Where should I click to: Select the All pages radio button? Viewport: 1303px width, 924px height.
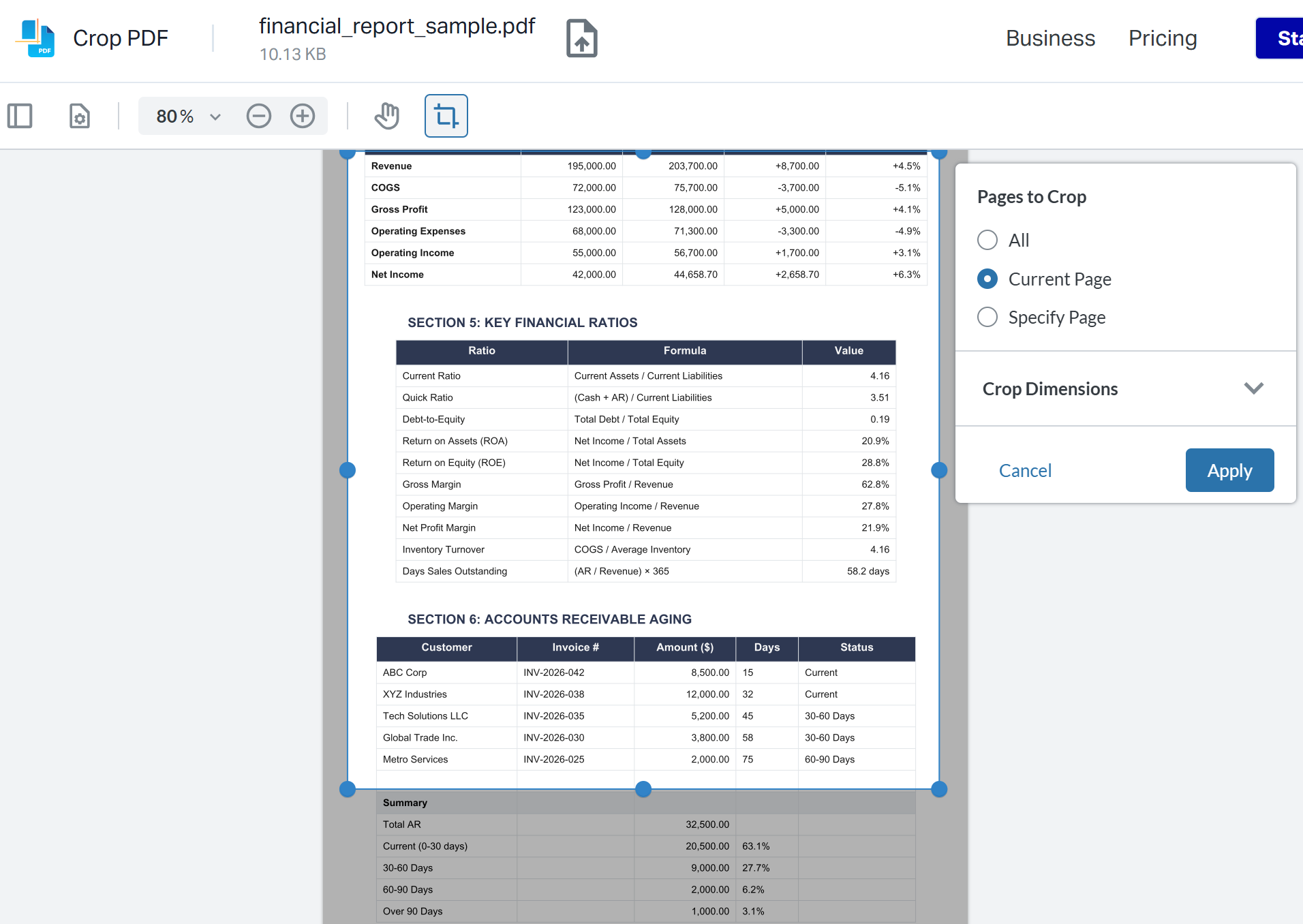987,240
